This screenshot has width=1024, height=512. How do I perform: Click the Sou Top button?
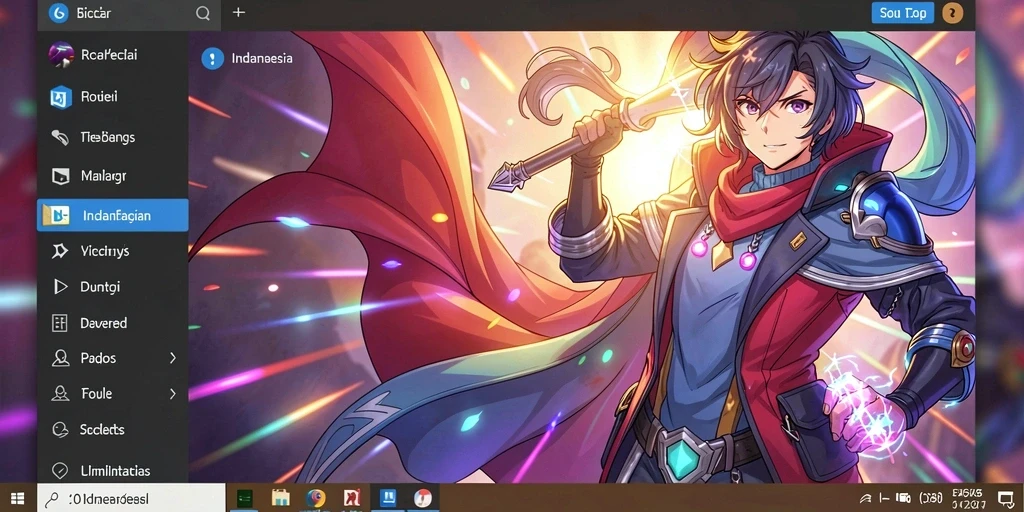coord(903,12)
